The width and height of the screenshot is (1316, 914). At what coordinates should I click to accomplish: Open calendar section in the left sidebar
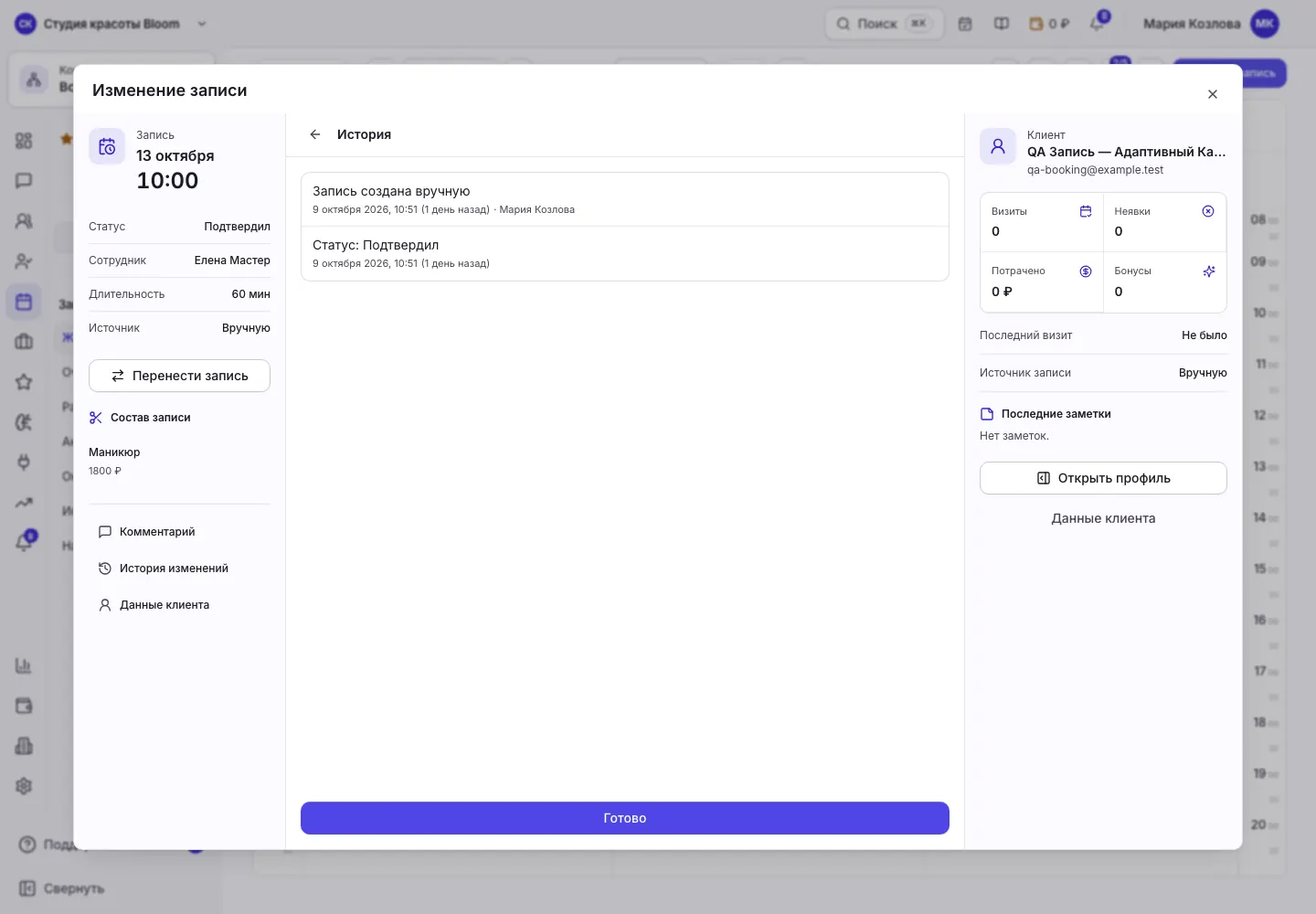point(24,302)
